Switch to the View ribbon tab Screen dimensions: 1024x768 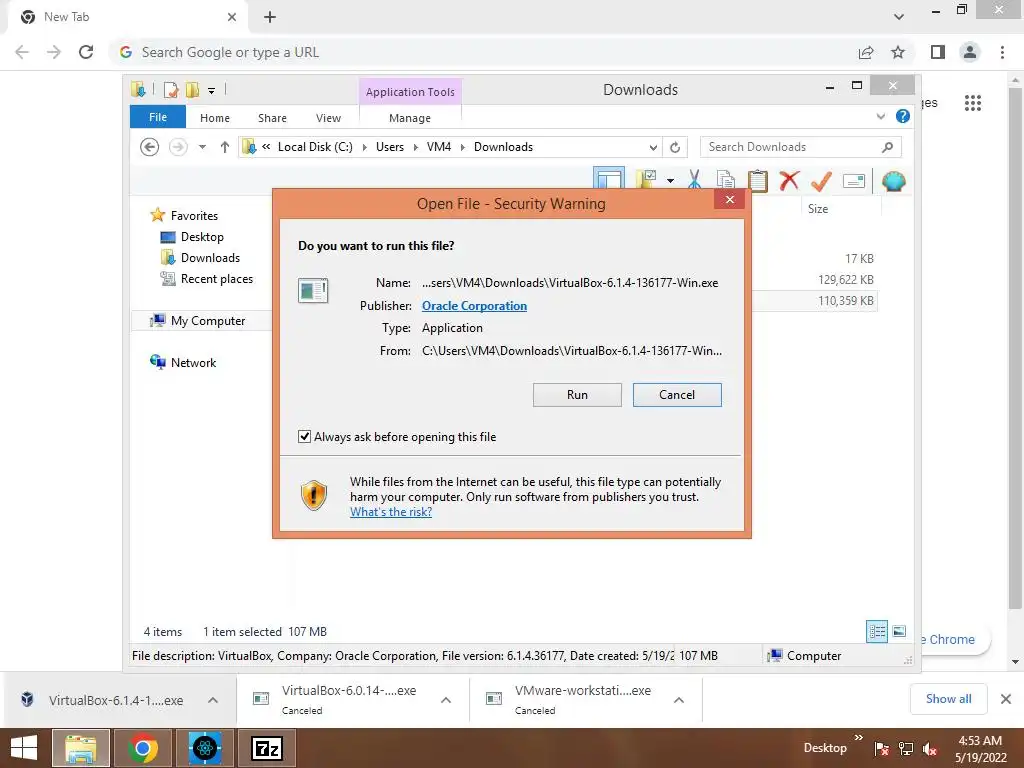[328, 118]
